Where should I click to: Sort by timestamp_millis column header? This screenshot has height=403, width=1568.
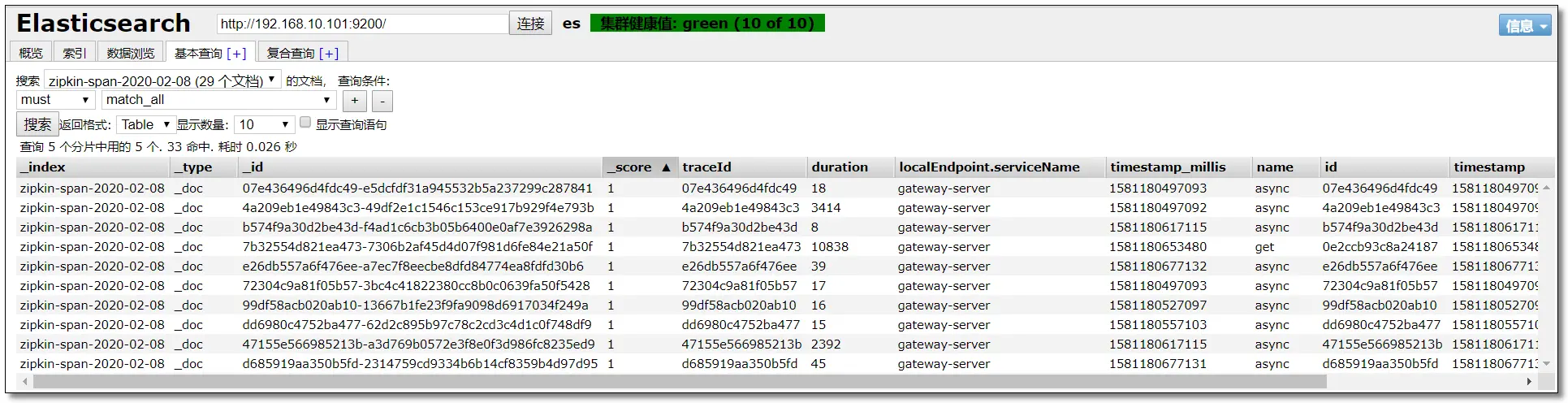tap(1179, 167)
